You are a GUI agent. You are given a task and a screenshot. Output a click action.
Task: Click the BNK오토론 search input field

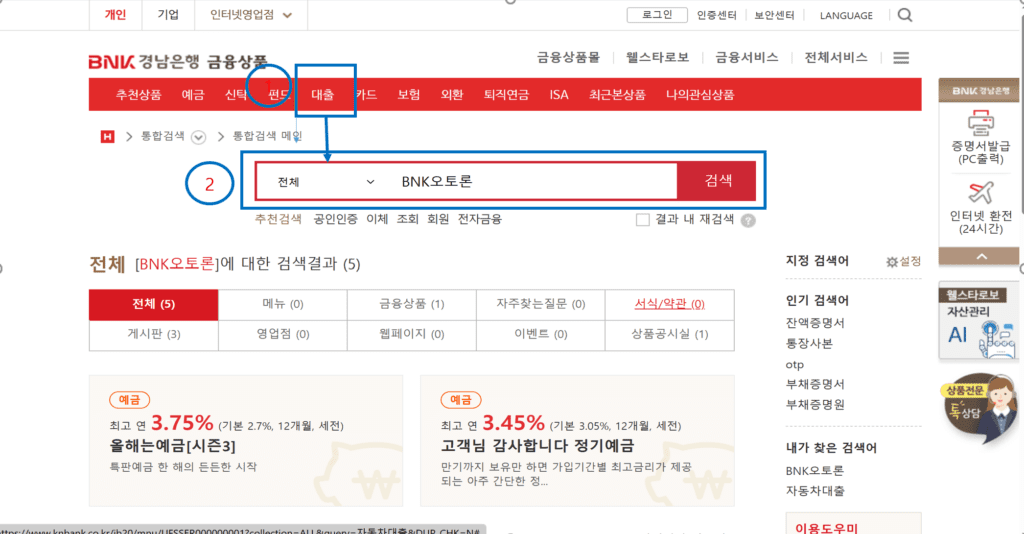pyautogui.click(x=532, y=181)
